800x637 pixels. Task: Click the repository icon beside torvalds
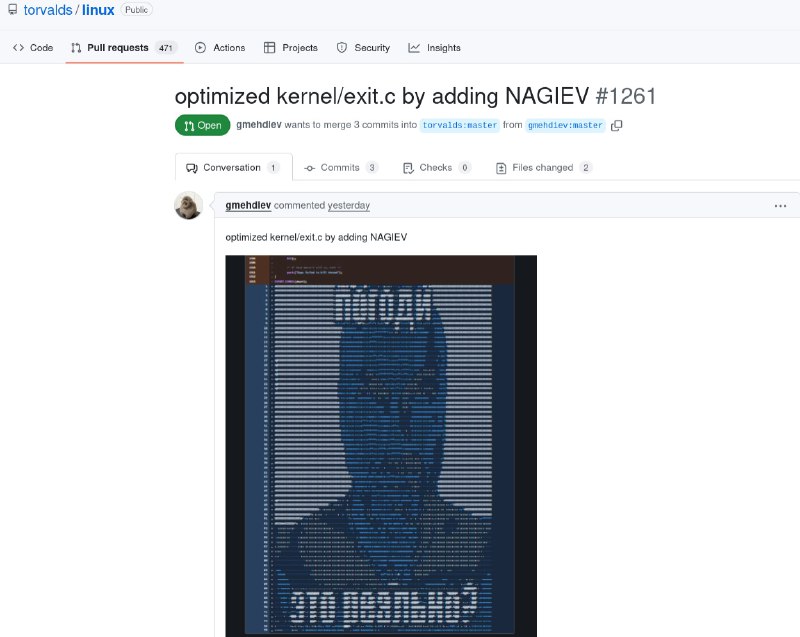(x=13, y=9)
